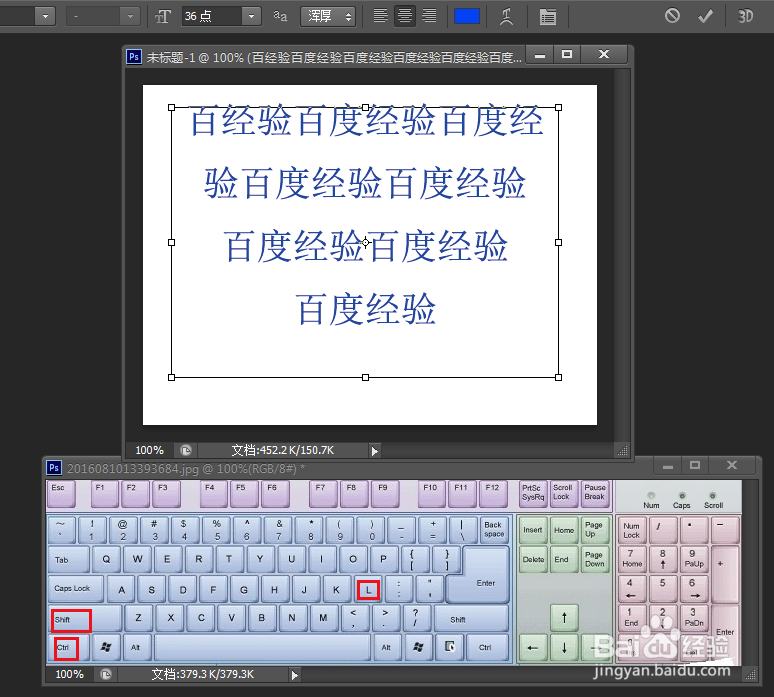Open the Create Warped Text icon
The image size is (774, 697).
click(506, 16)
